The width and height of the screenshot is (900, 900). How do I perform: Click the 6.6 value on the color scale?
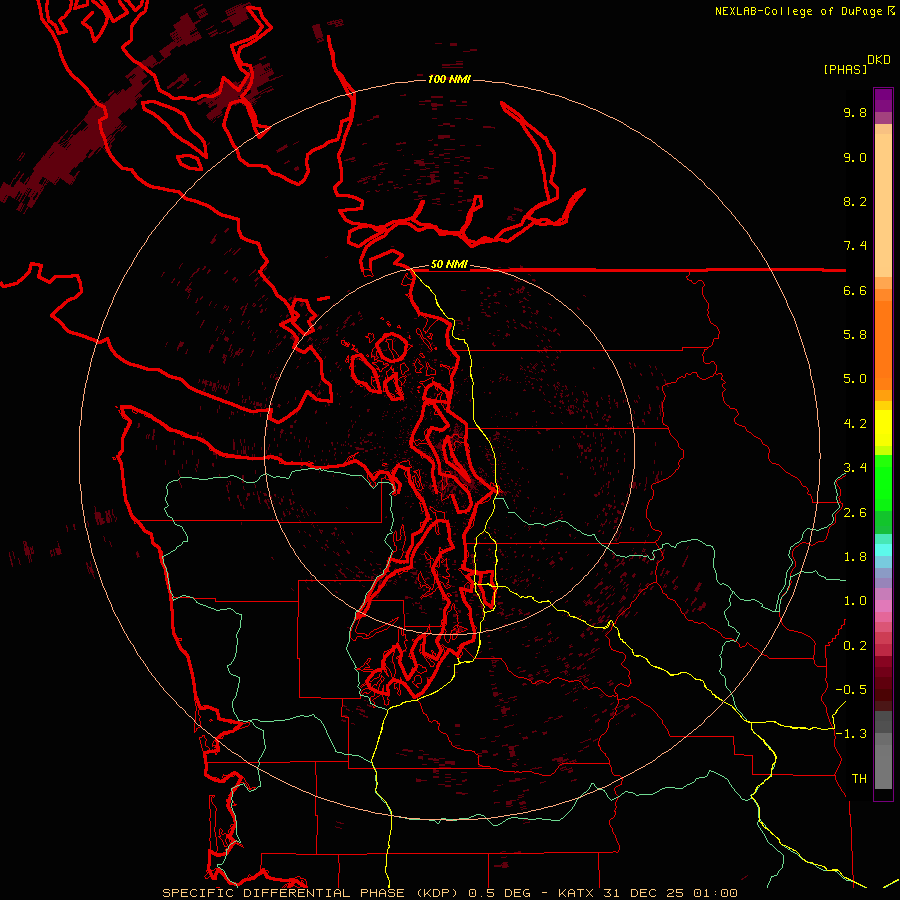855,290
